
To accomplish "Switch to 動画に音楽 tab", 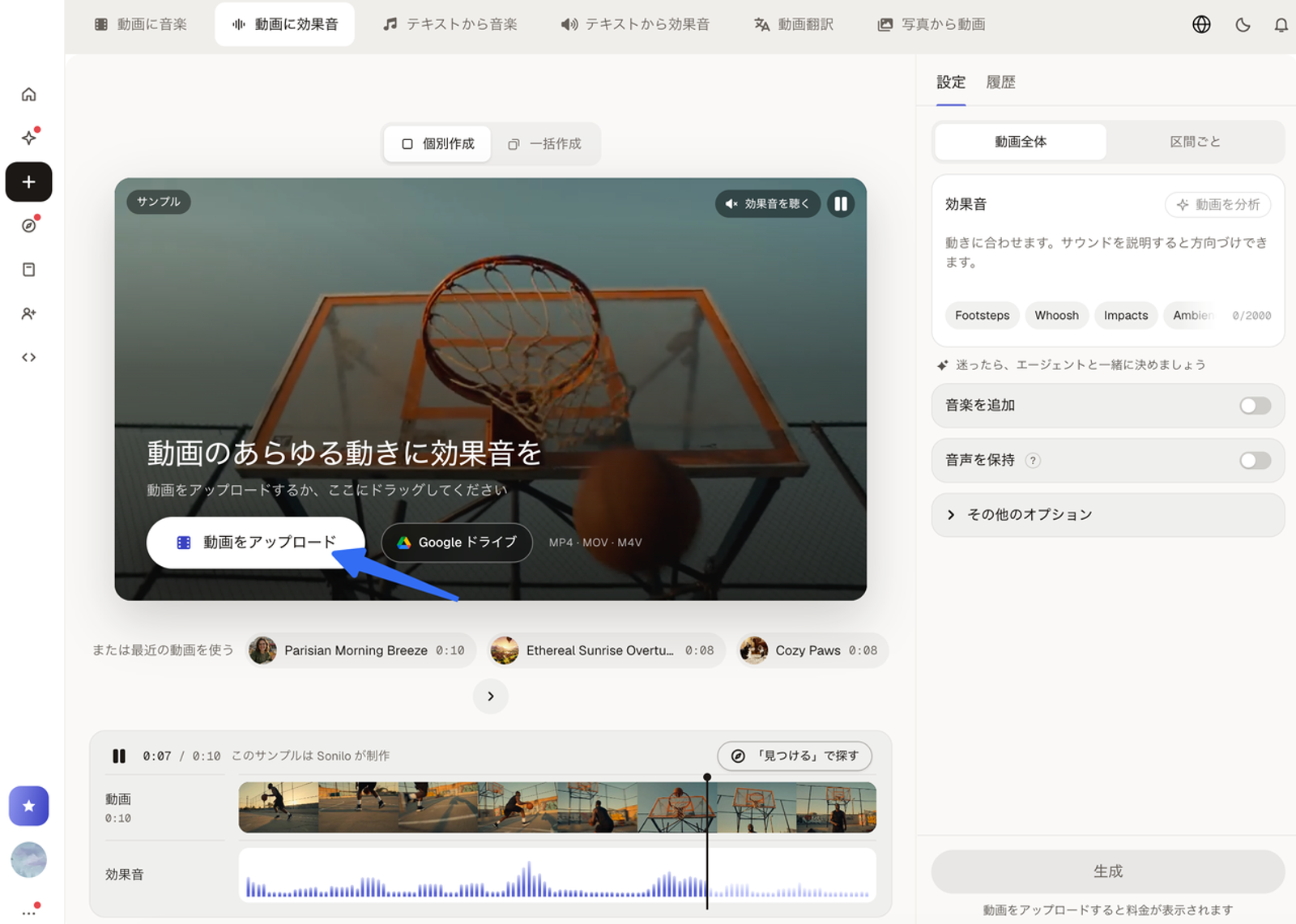I will 141,24.
